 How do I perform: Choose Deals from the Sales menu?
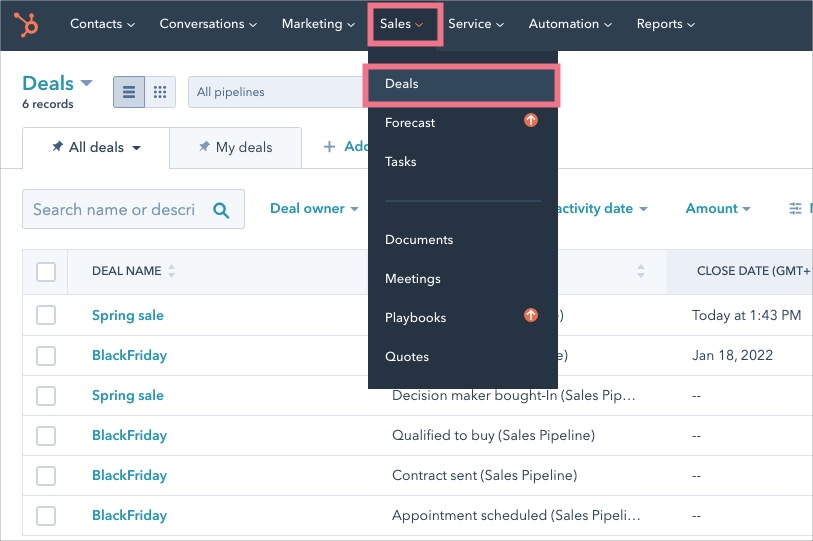click(402, 84)
